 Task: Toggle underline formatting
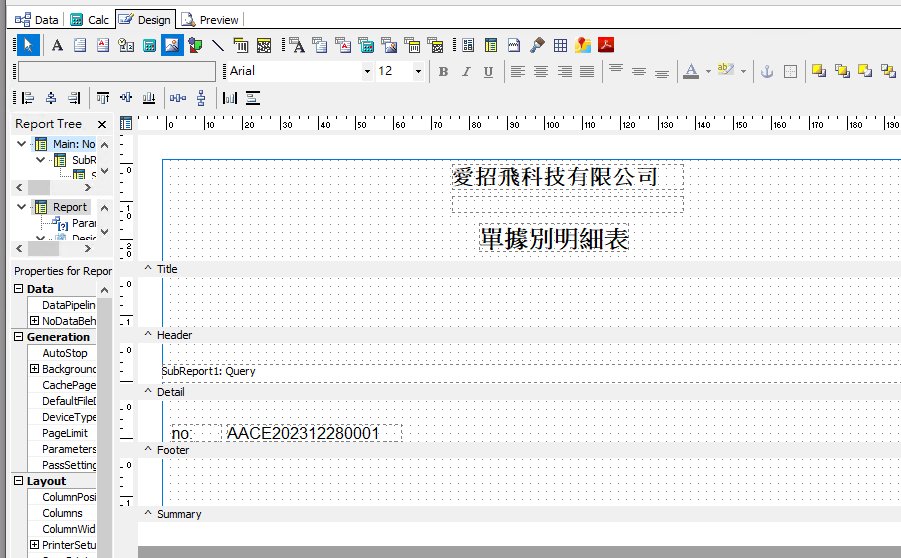(x=488, y=72)
